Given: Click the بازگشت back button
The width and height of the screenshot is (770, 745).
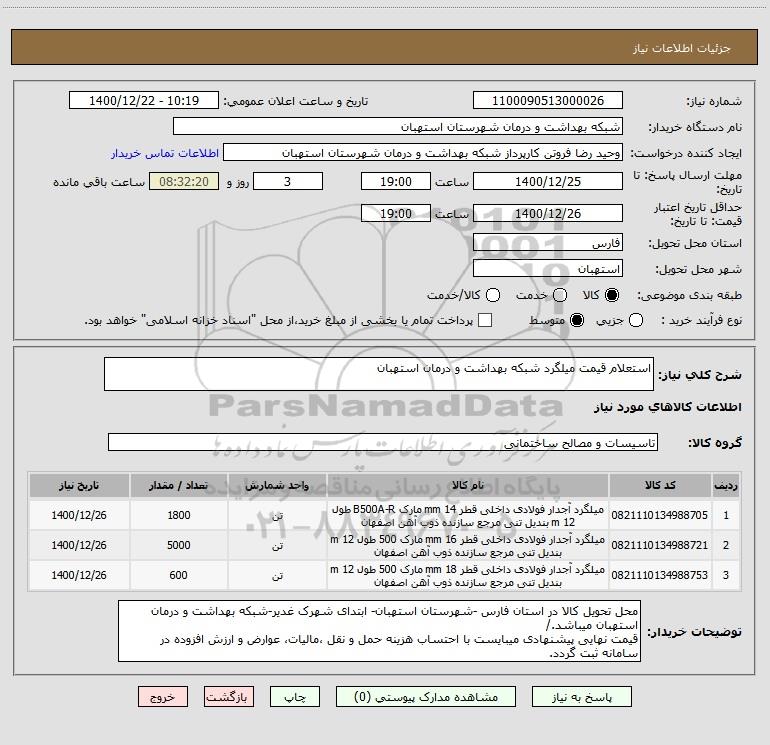Looking at the screenshot, I should [x=229, y=697].
